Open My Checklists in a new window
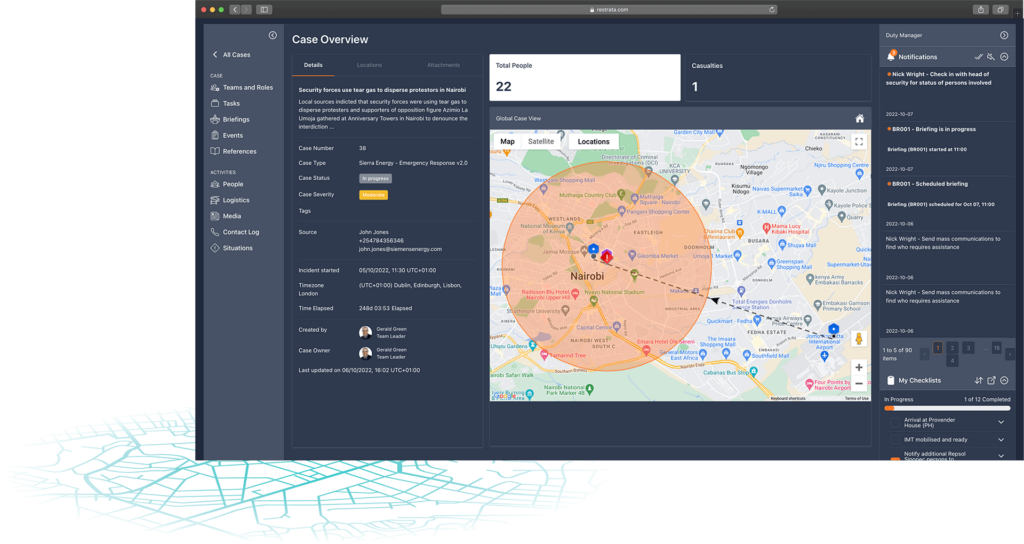 (x=991, y=381)
